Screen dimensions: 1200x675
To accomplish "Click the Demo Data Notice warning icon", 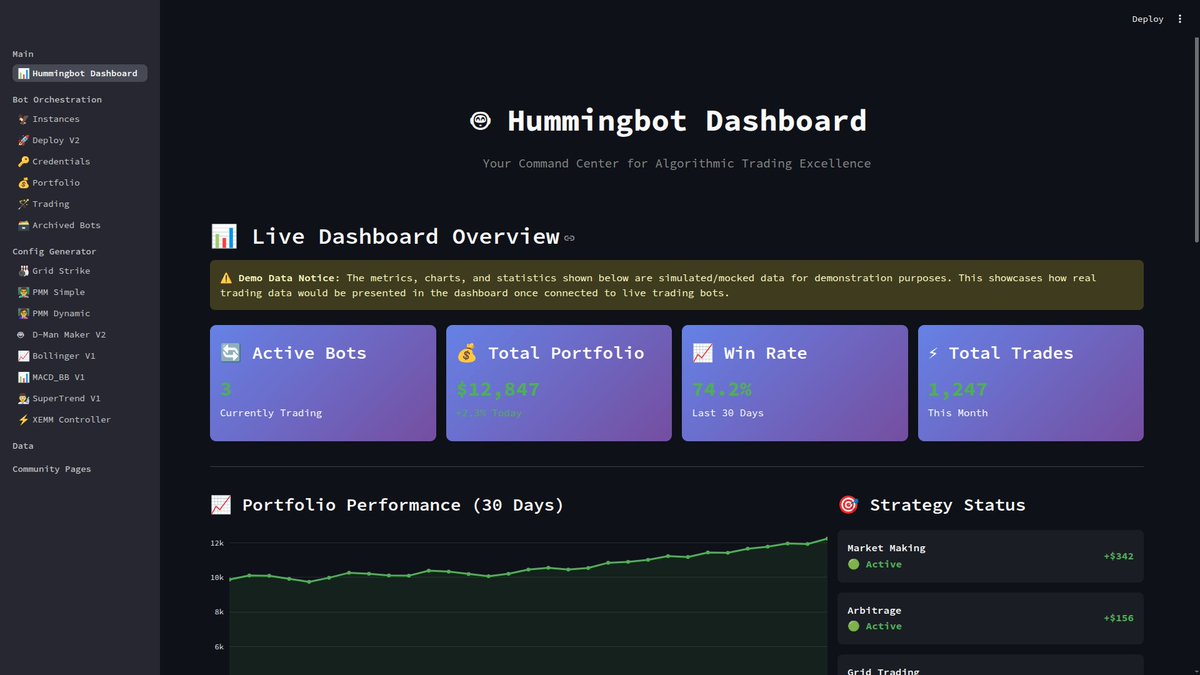I will pos(226,278).
